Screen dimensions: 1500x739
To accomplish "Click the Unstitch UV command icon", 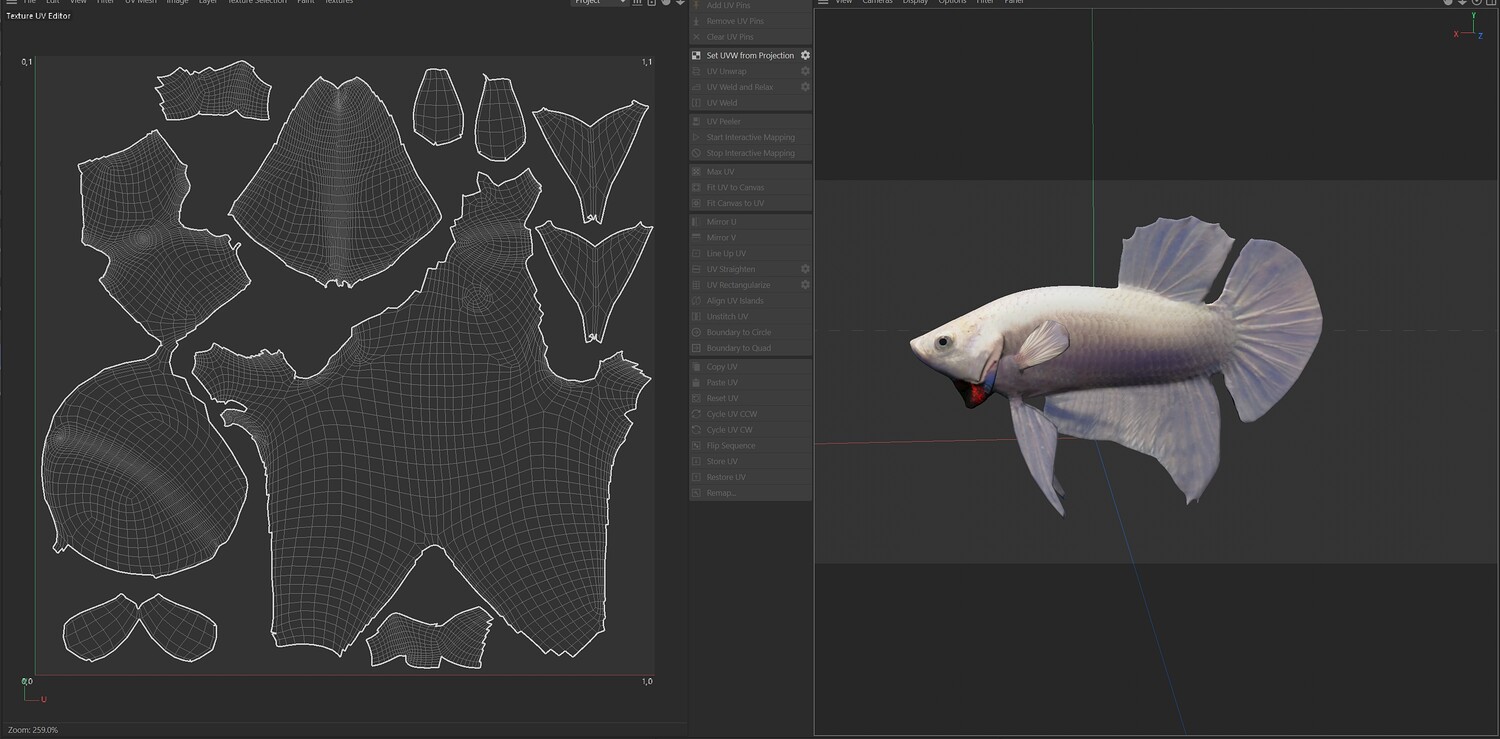I will [696, 316].
